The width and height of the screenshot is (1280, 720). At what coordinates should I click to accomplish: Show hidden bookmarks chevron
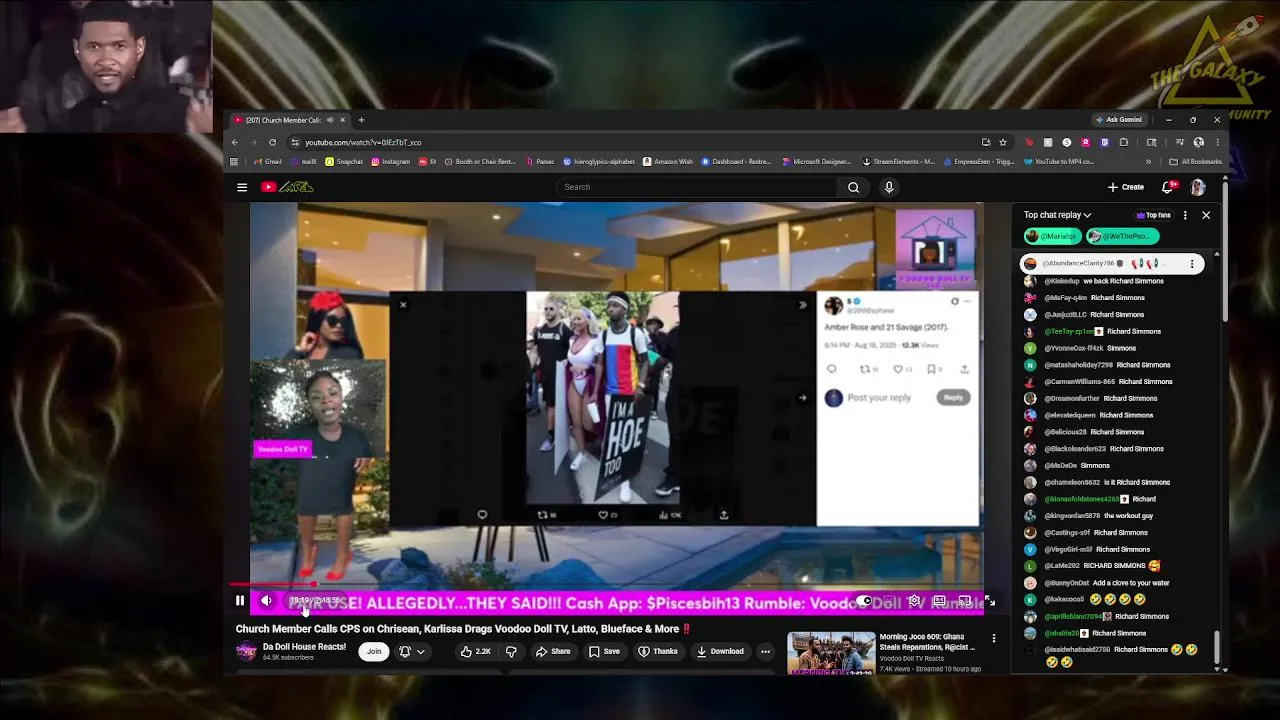click(x=1149, y=161)
